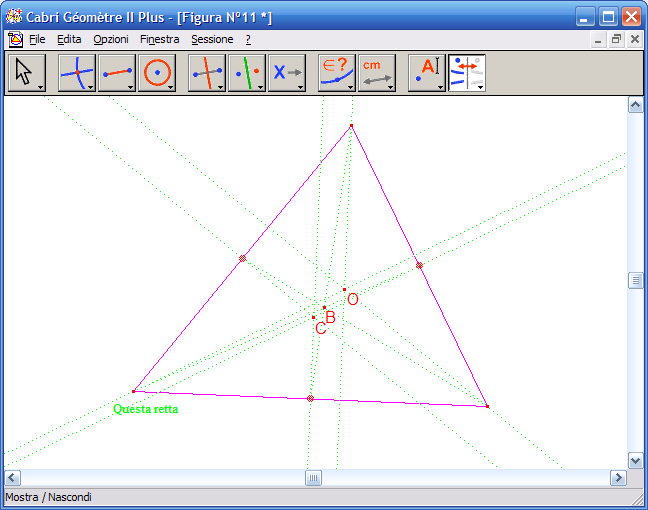Expand the Properties tool dropdown arrow

point(350,87)
